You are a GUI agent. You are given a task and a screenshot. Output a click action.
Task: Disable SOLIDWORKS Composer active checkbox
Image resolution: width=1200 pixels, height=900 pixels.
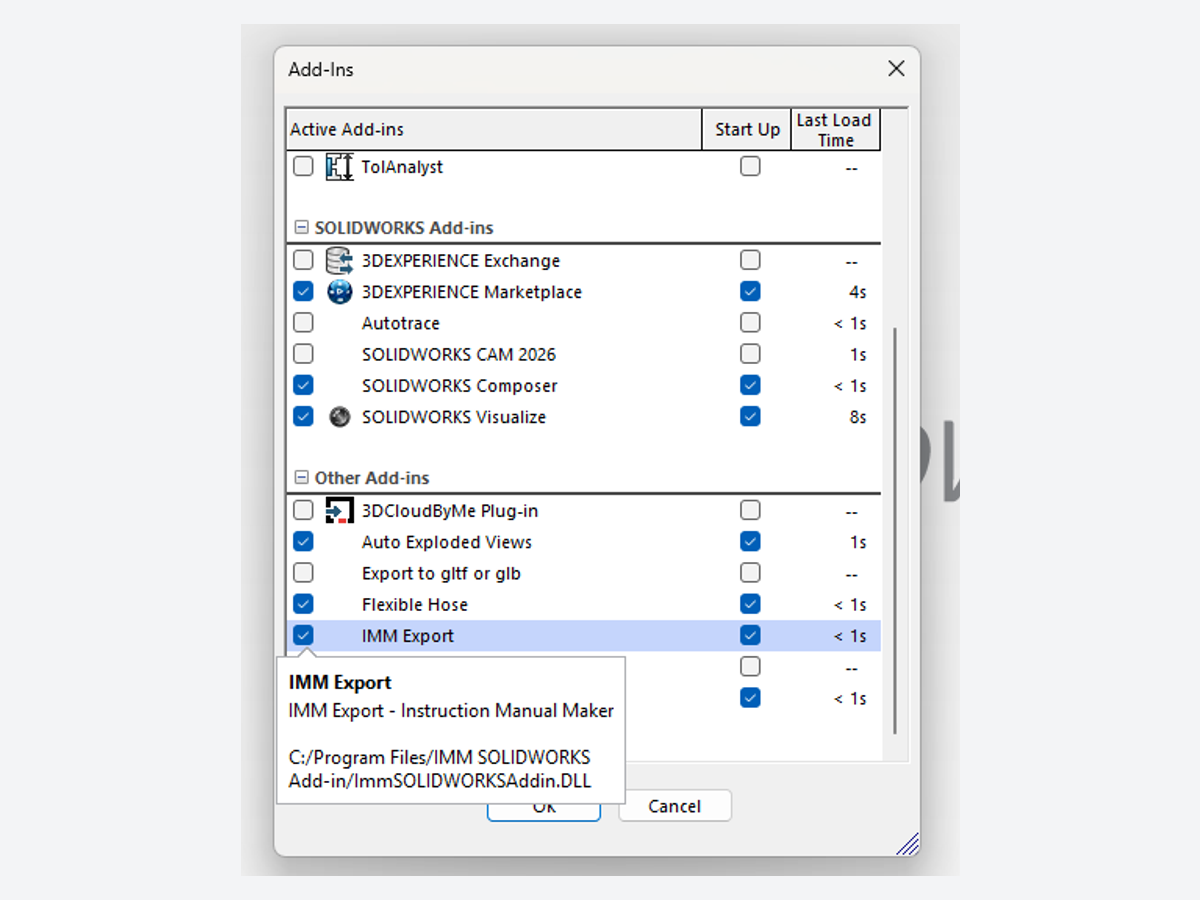[303, 385]
